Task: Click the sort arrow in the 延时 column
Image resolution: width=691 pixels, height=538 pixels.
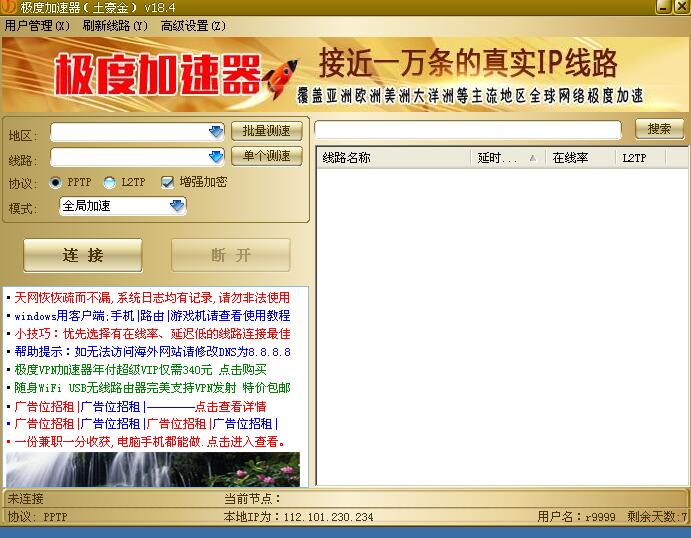Action: 532,158
